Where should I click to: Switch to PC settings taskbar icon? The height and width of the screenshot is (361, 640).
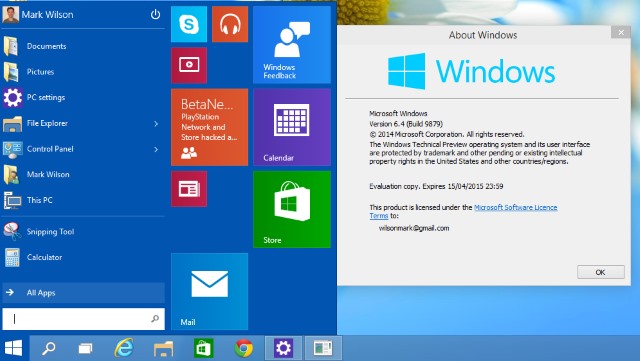click(x=283, y=348)
